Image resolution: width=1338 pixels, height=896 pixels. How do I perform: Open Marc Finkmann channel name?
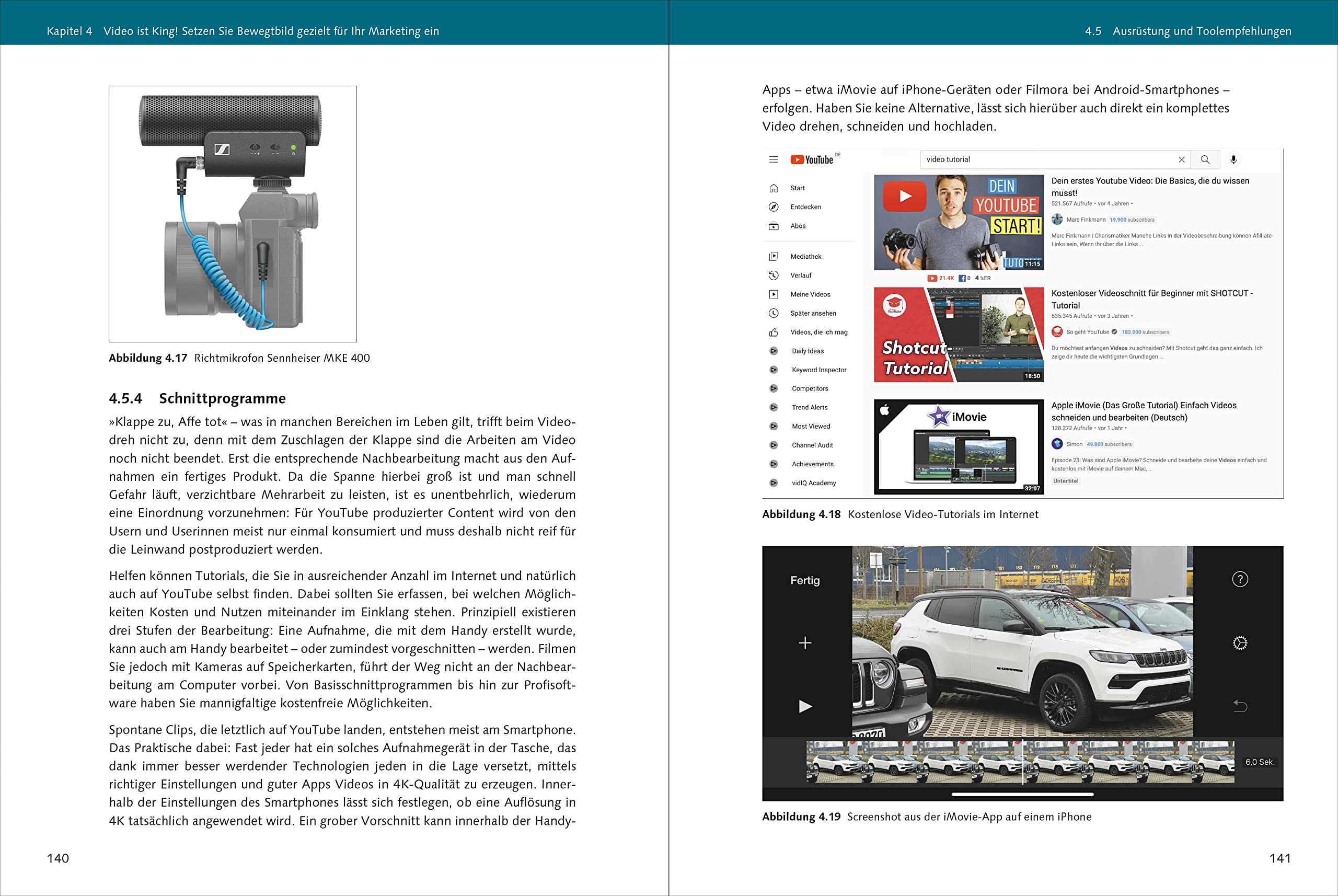click(x=1086, y=220)
